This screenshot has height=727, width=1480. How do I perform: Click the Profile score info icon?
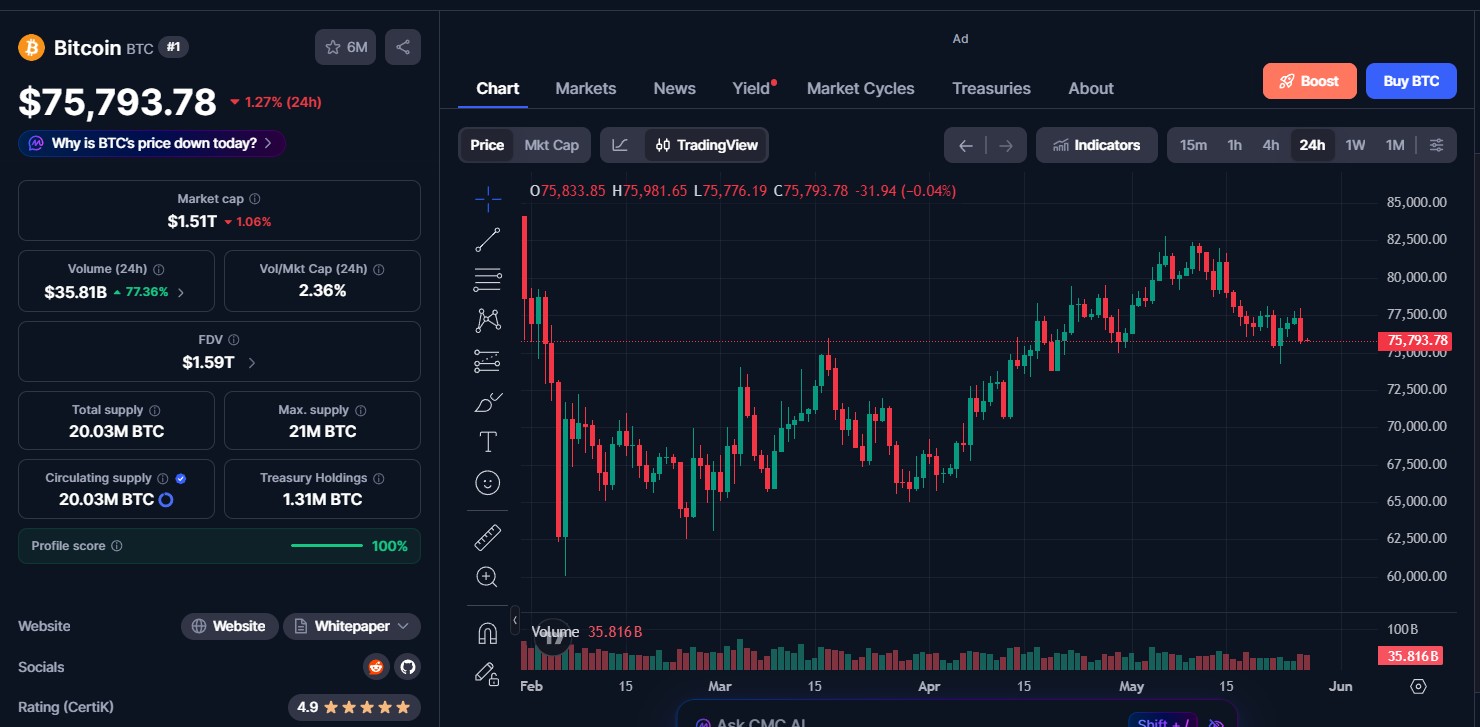(117, 546)
